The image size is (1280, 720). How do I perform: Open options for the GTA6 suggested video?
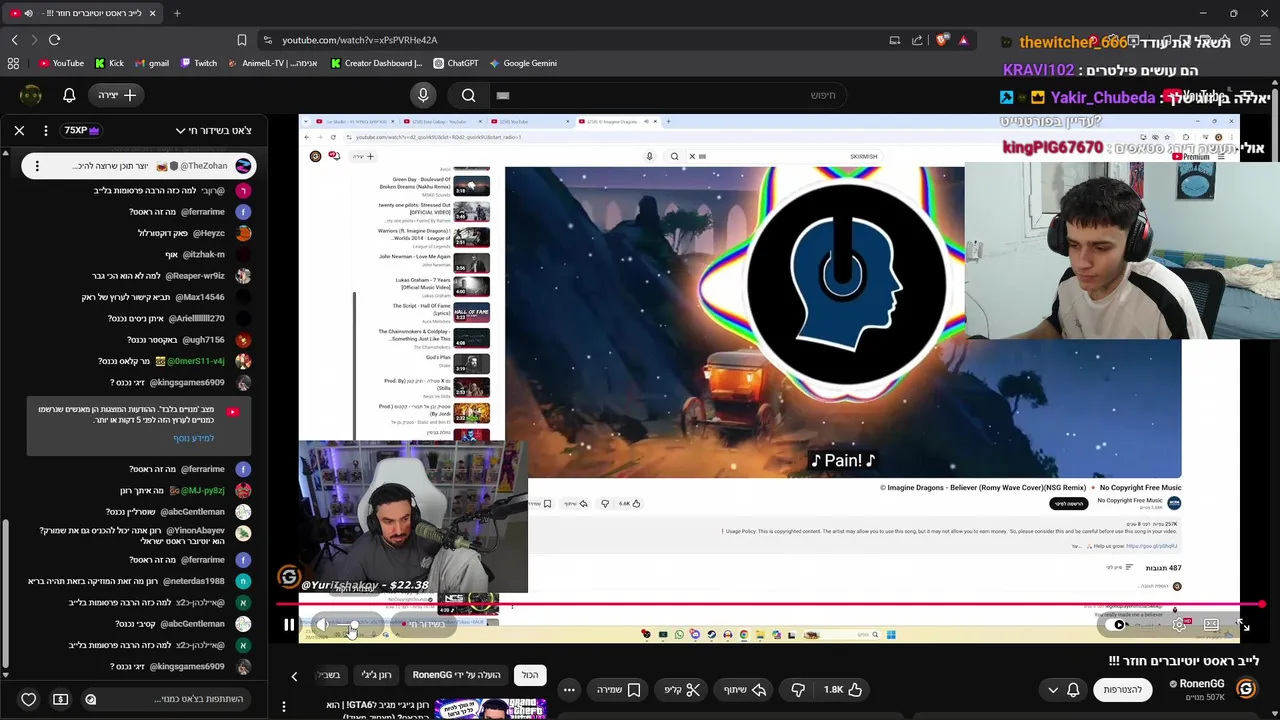(284, 707)
